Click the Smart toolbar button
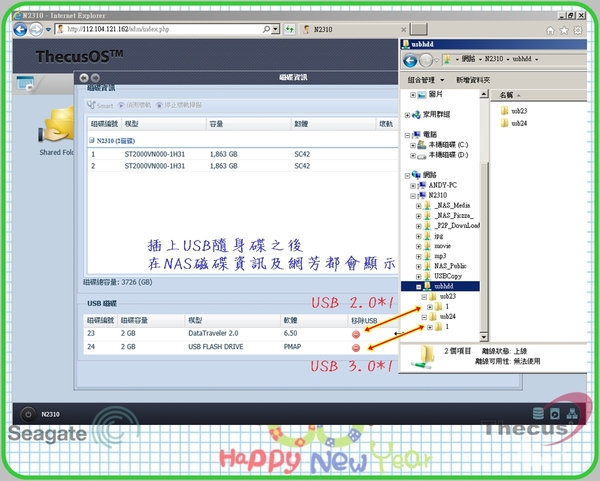The width and height of the screenshot is (600, 481). (x=100, y=105)
